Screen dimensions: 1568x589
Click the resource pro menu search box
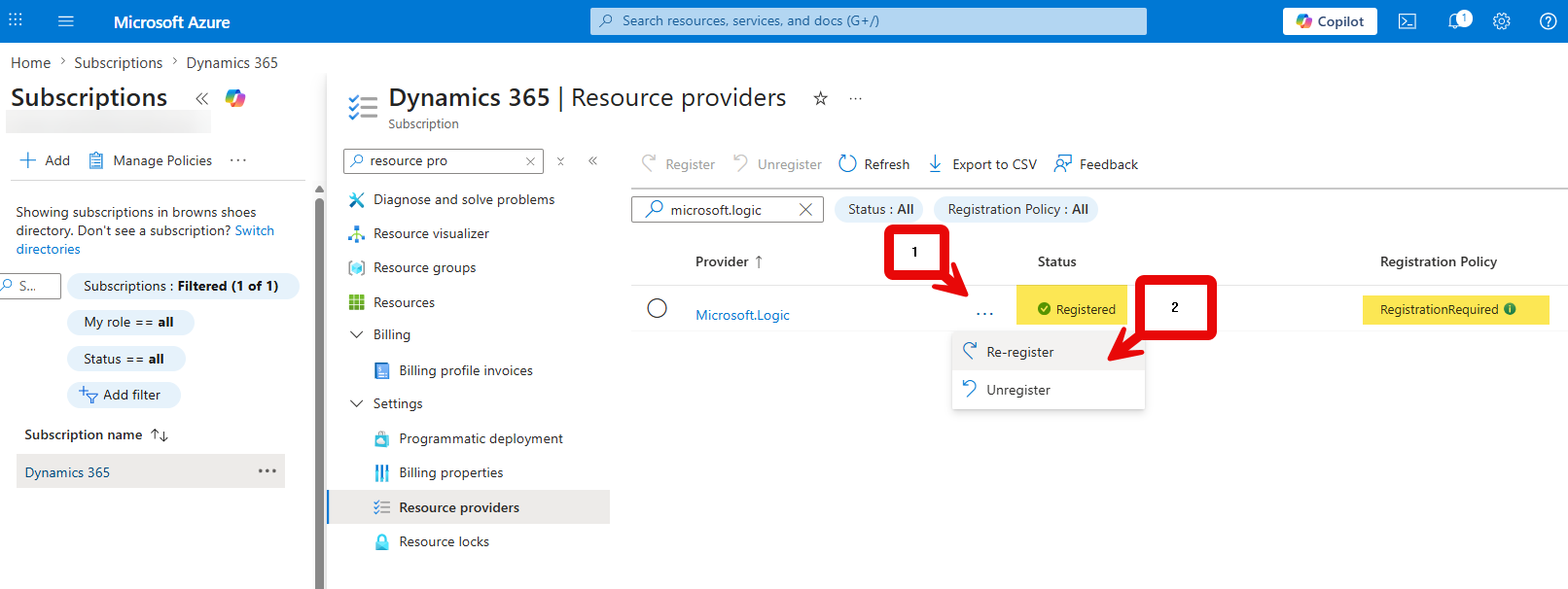click(x=445, y=160)
